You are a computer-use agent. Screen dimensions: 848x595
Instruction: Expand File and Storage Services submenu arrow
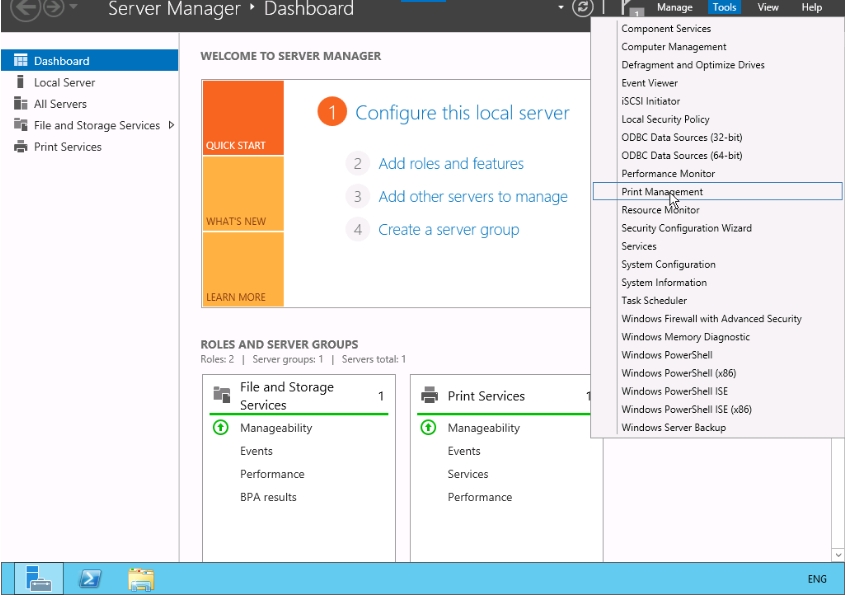[x=171, y=125]
